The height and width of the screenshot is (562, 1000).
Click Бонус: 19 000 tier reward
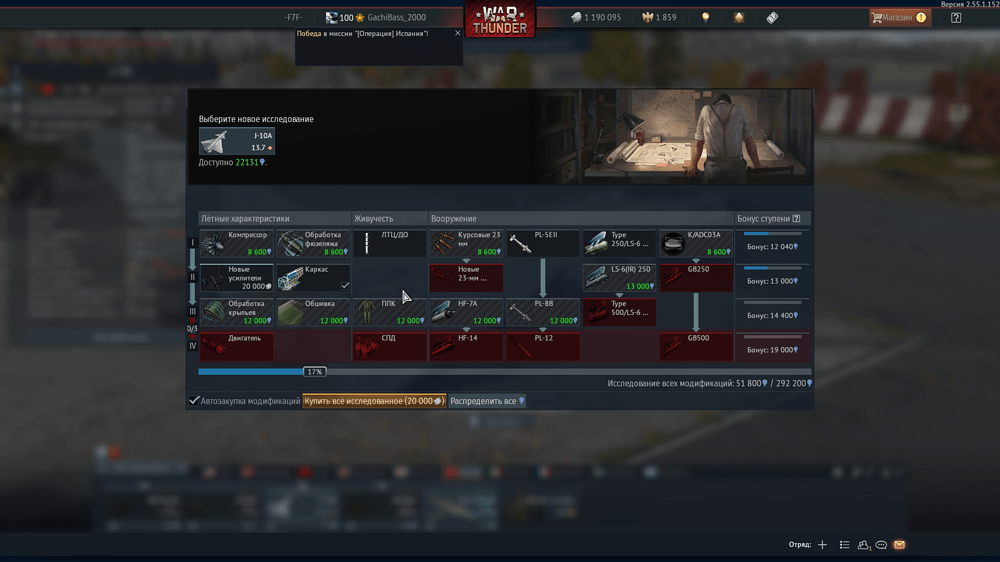click(772, 350)
